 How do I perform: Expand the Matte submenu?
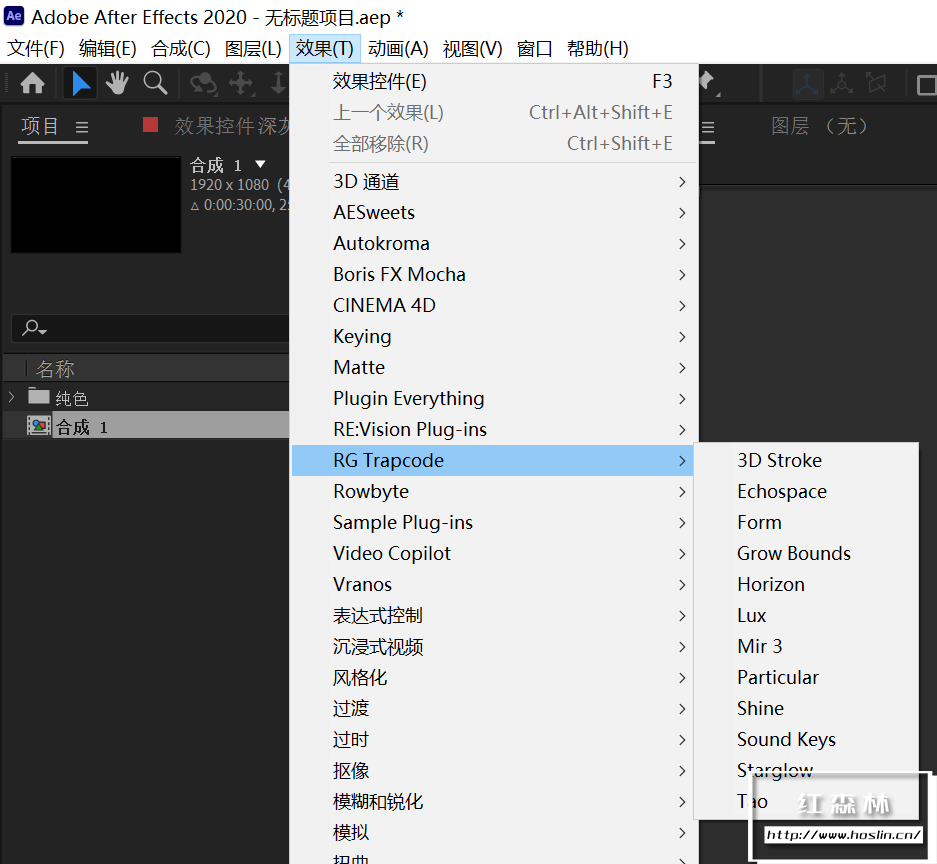(x=494, y=368)
